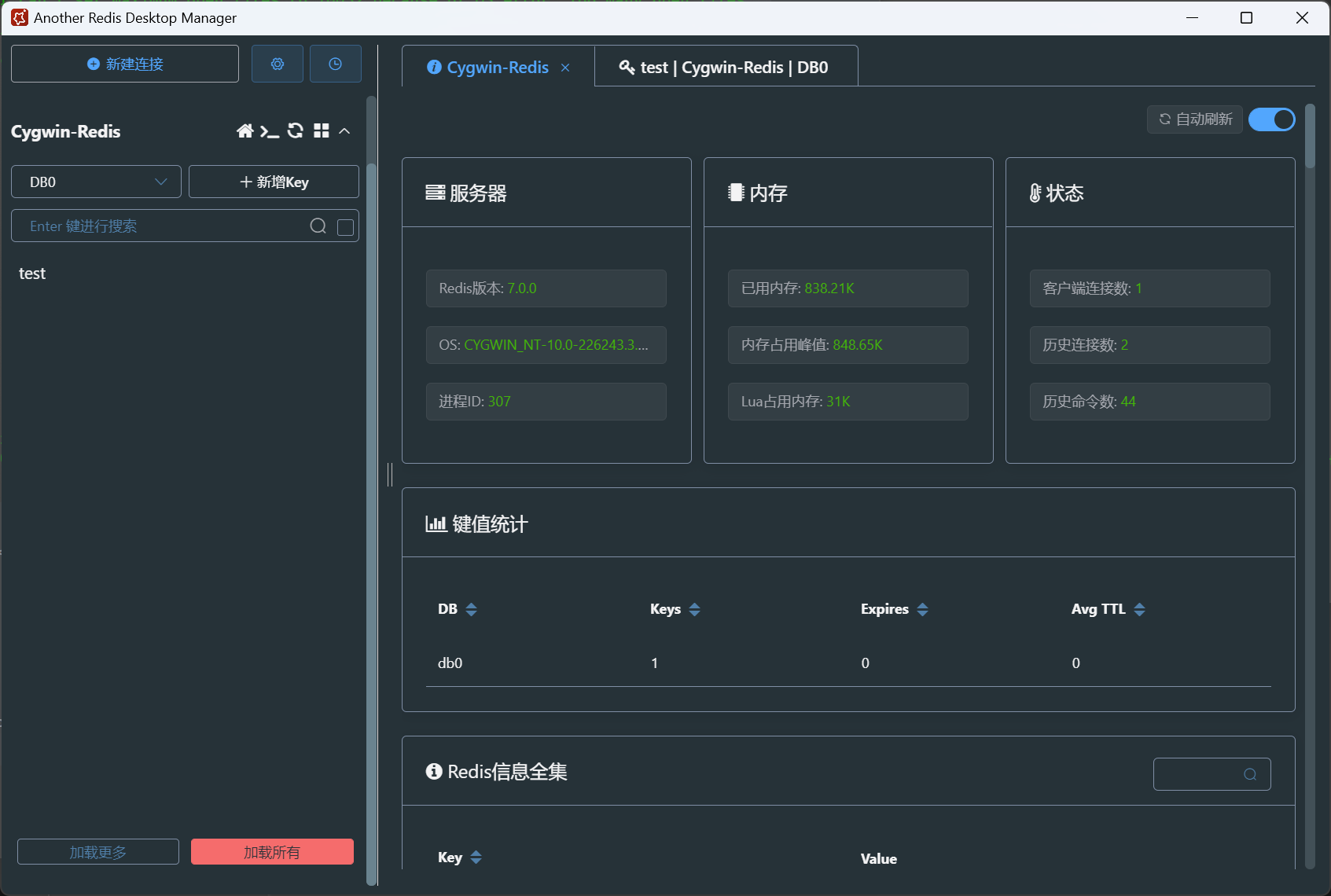Click the search magnifier in key search

pyautogui.click(x=318, y=226)
